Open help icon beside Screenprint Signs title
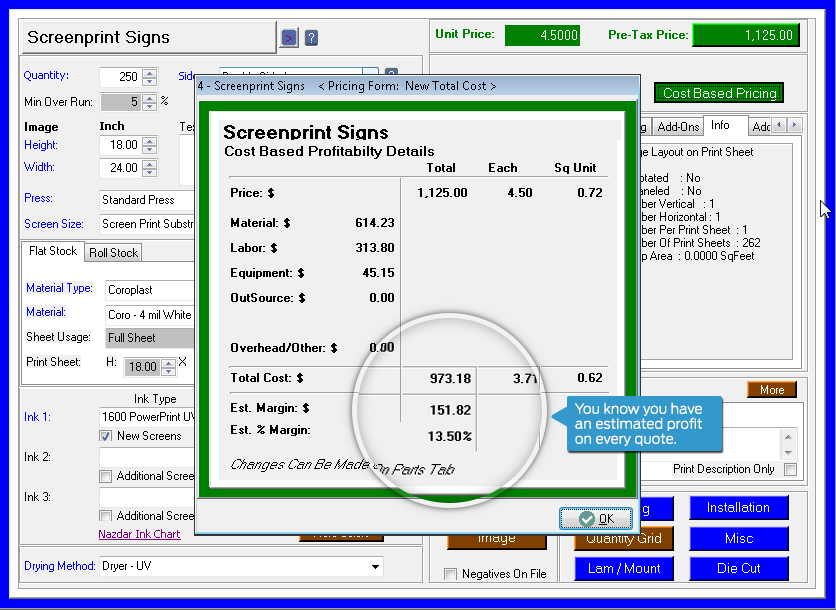Image resolution: width=836 pixels, height=610 pixels. pos(312,38)
